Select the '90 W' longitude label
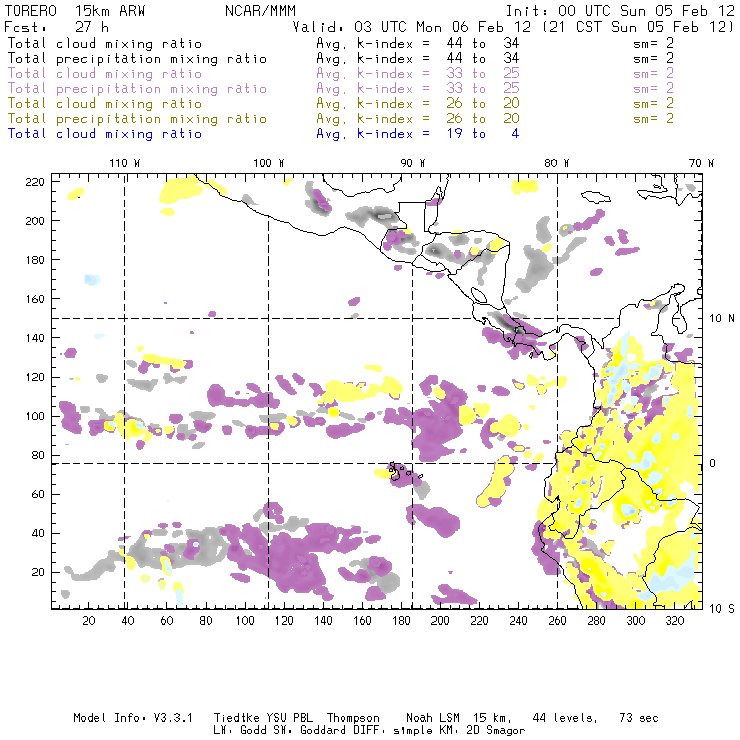The image size is (740, 740). pyautogui.click(x=413, y=163)
